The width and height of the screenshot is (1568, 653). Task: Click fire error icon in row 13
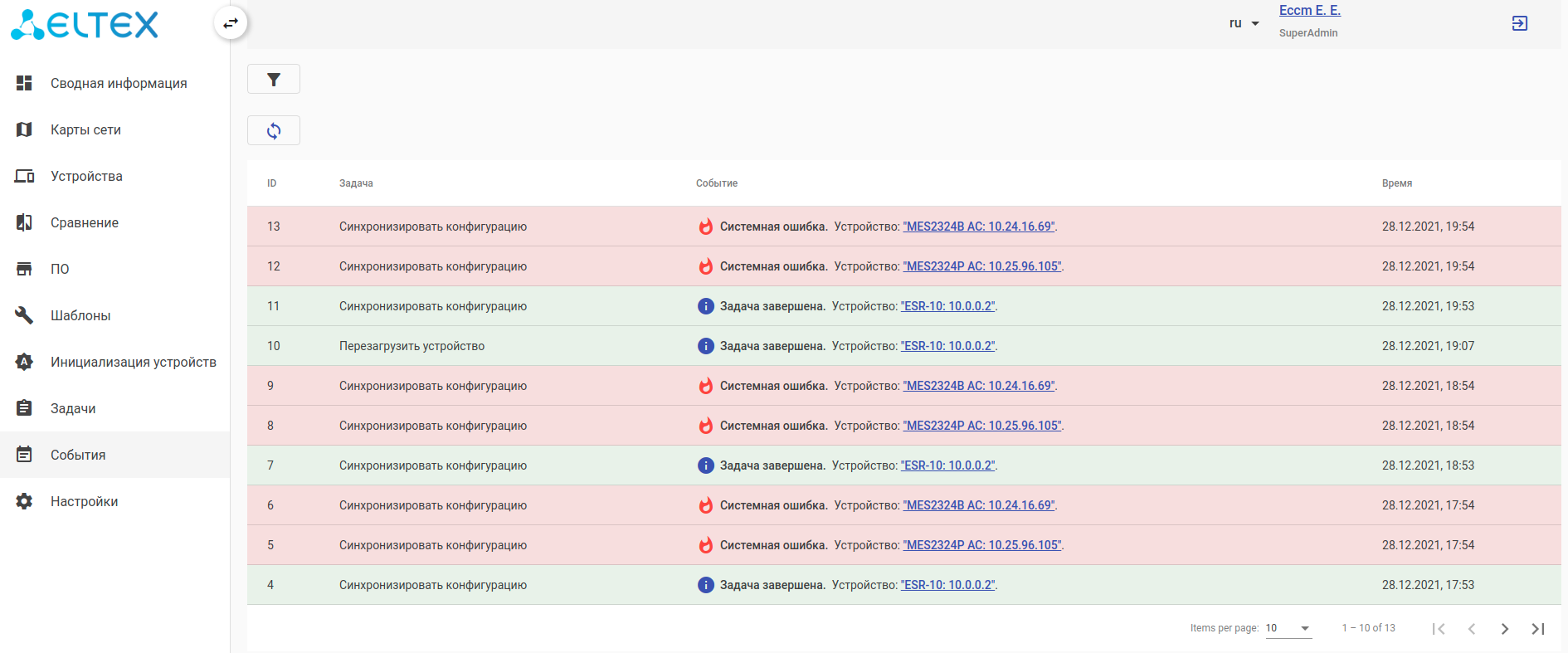[706, 227]
